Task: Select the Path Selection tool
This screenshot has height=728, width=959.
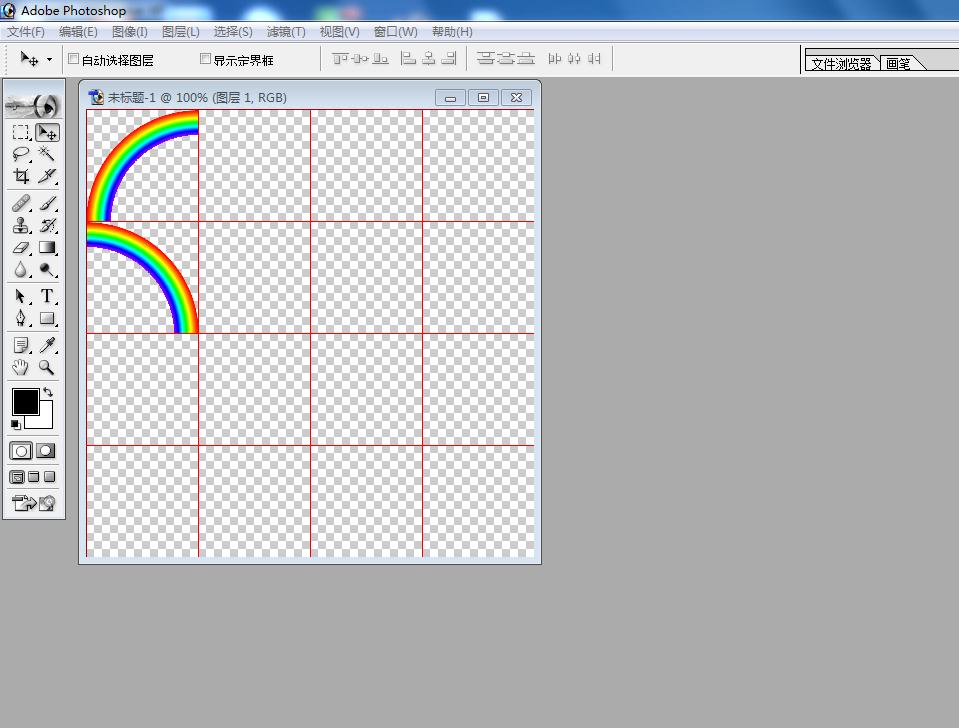Action: point(21,297)
